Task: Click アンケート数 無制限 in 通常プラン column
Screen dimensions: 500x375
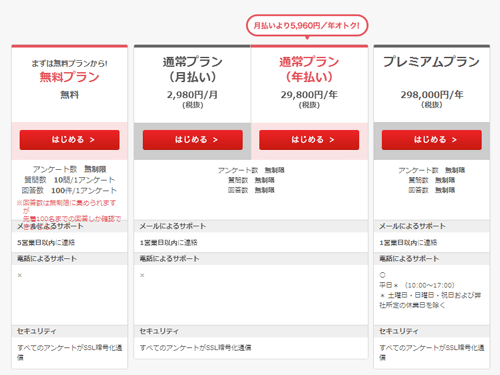Action: (251, 170)
